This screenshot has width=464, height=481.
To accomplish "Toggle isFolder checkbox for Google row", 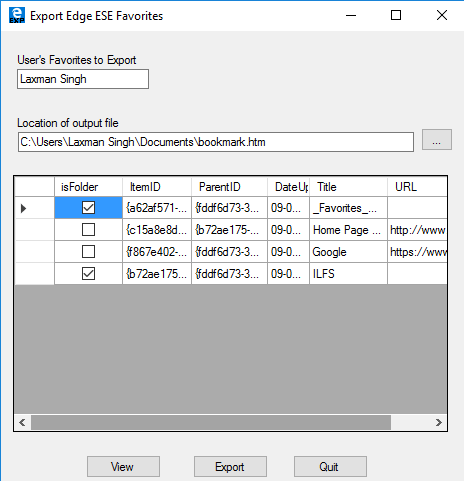I will (x=88, y=252).
